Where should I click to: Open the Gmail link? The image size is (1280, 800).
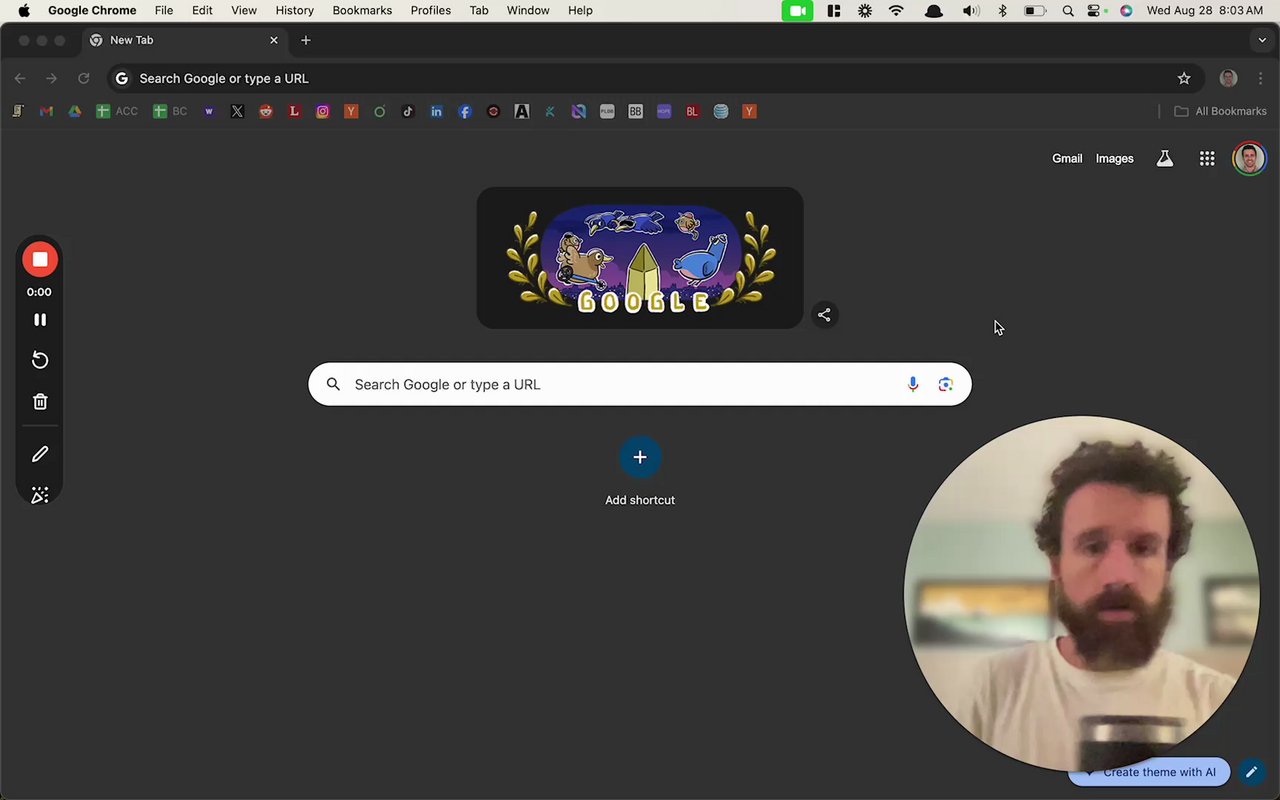[1067, 158]
